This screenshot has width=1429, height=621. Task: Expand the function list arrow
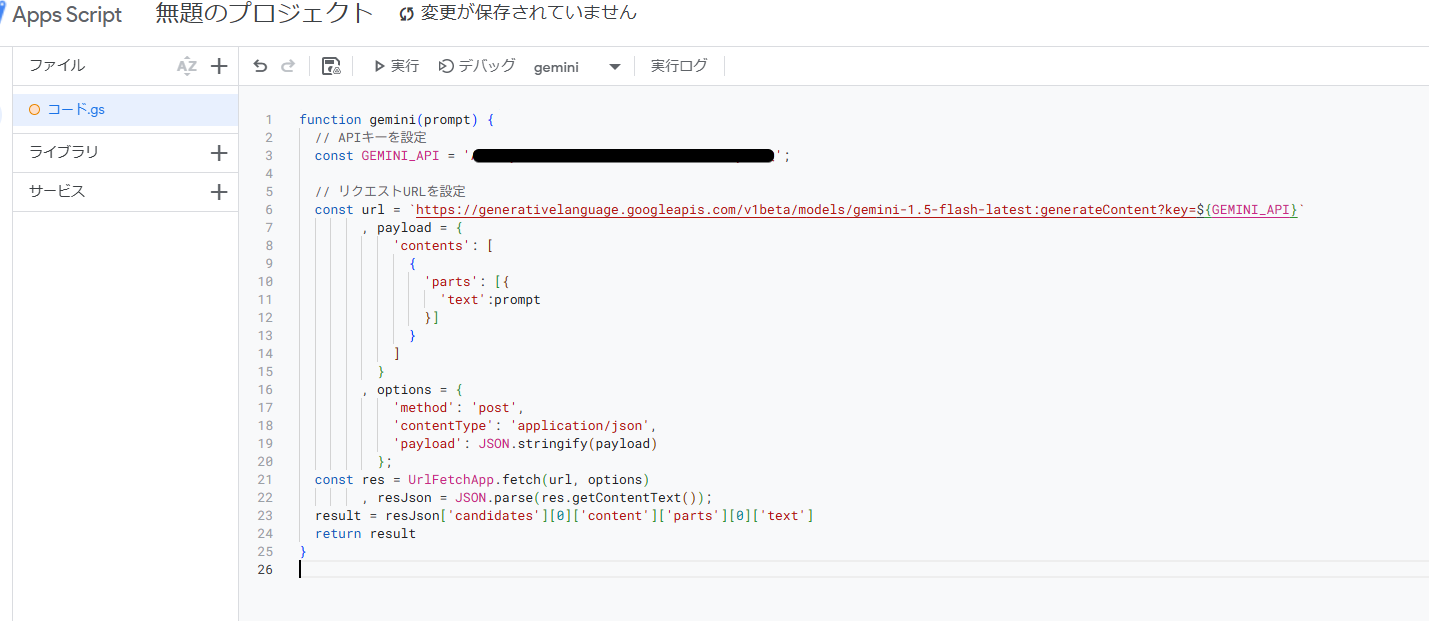614,65
